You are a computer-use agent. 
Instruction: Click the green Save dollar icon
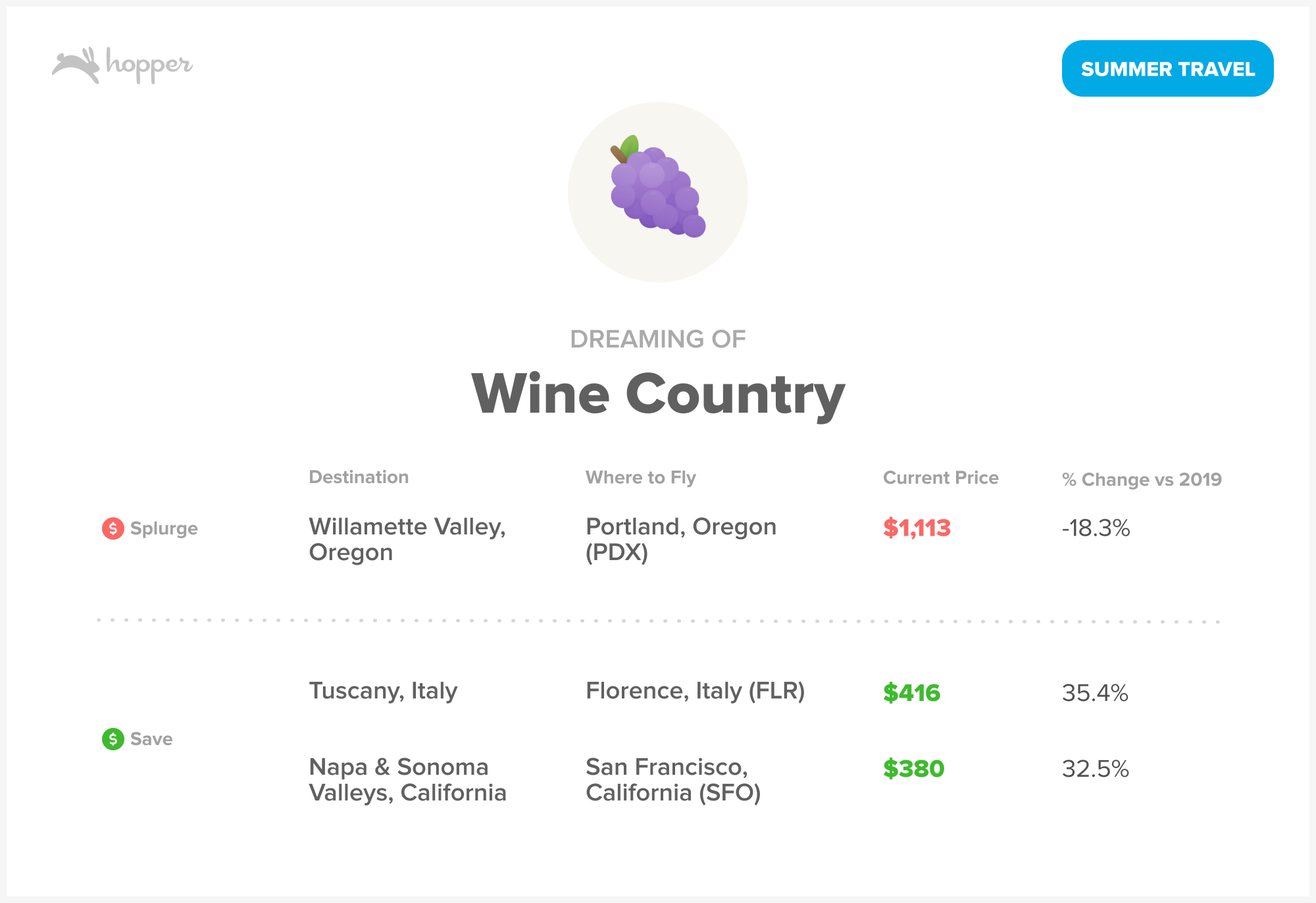[x=113, y=739]
